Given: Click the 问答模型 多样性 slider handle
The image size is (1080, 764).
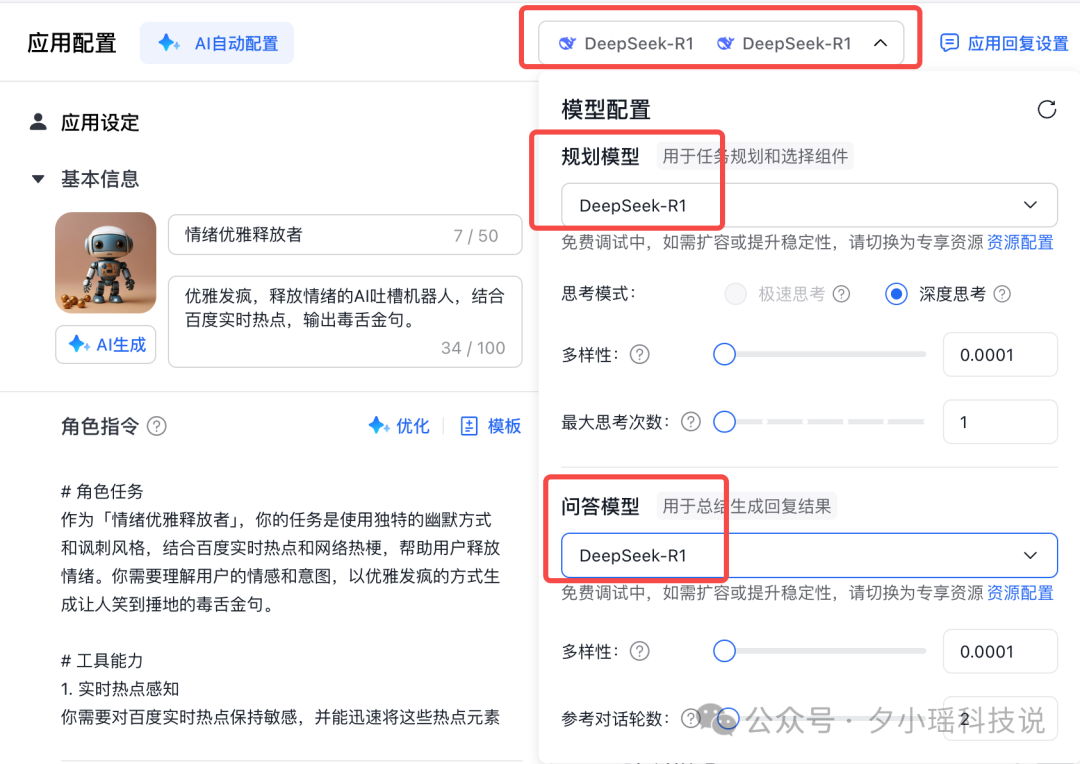Looking at the screenshot, I should [724, 651].
